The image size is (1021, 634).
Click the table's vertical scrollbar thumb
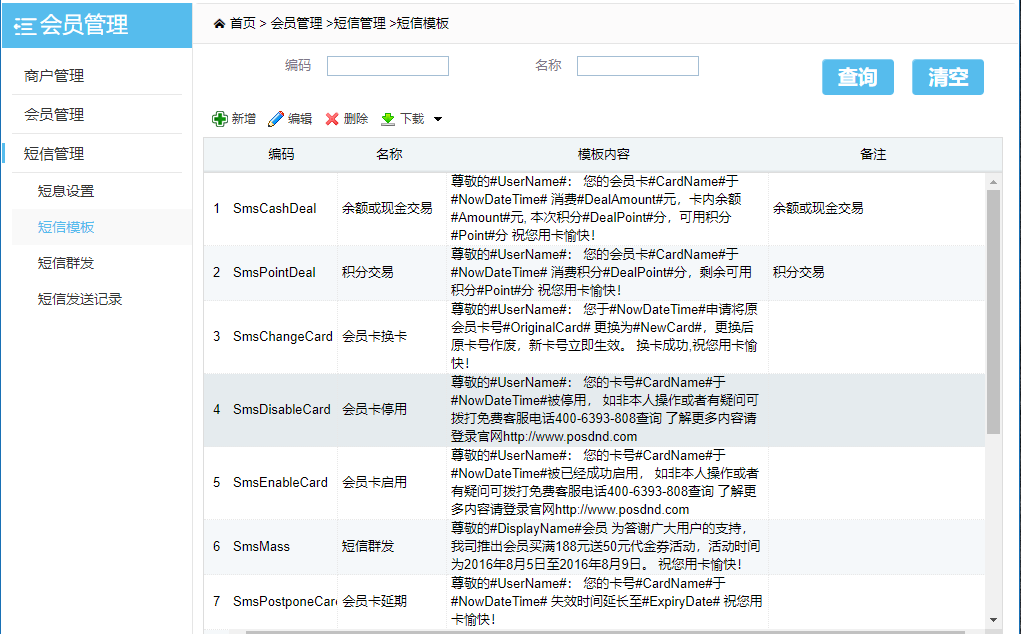tap(993, 310)
